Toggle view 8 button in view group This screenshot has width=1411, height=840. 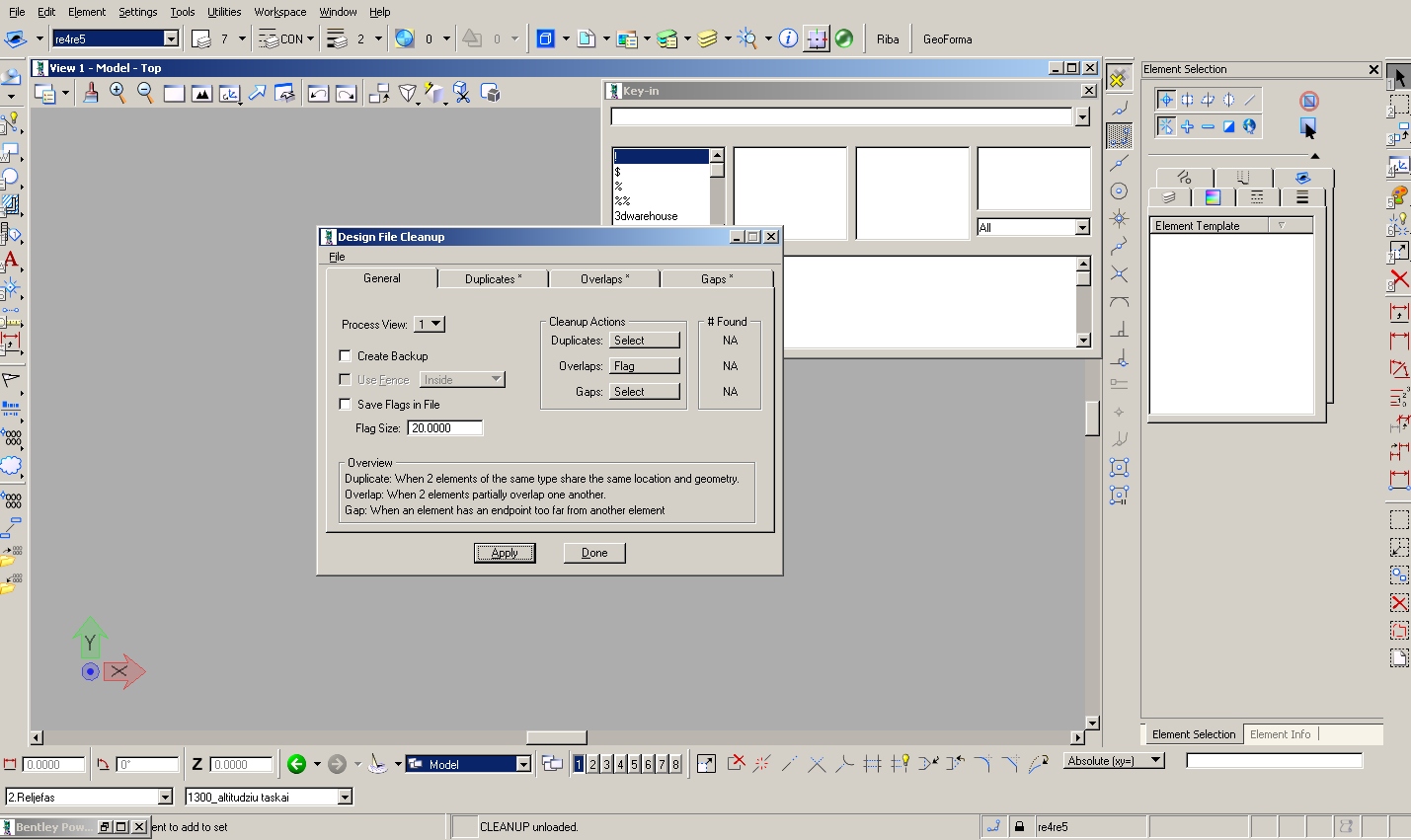point(675,763)
